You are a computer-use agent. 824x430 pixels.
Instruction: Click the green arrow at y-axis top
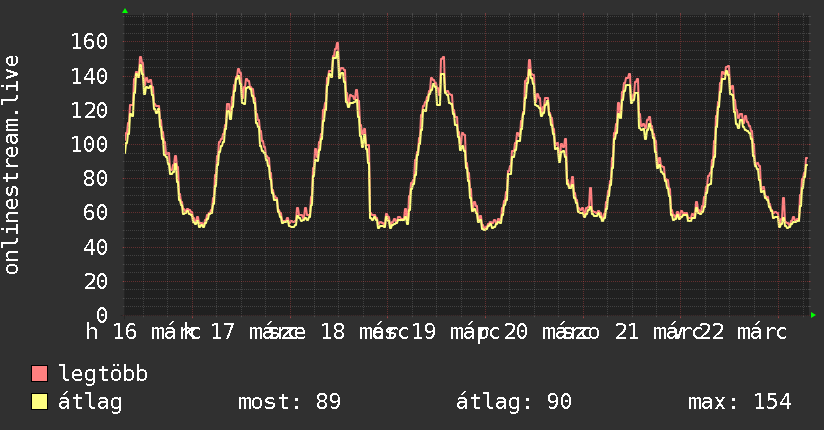click(125, 11)
